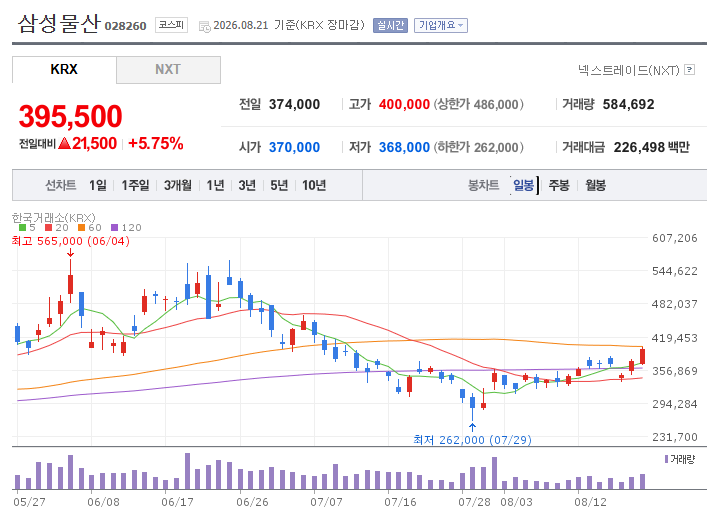This screenshot has height=518, width=707.
Task: Switch to the NXT tab
Action: point(168,69)
